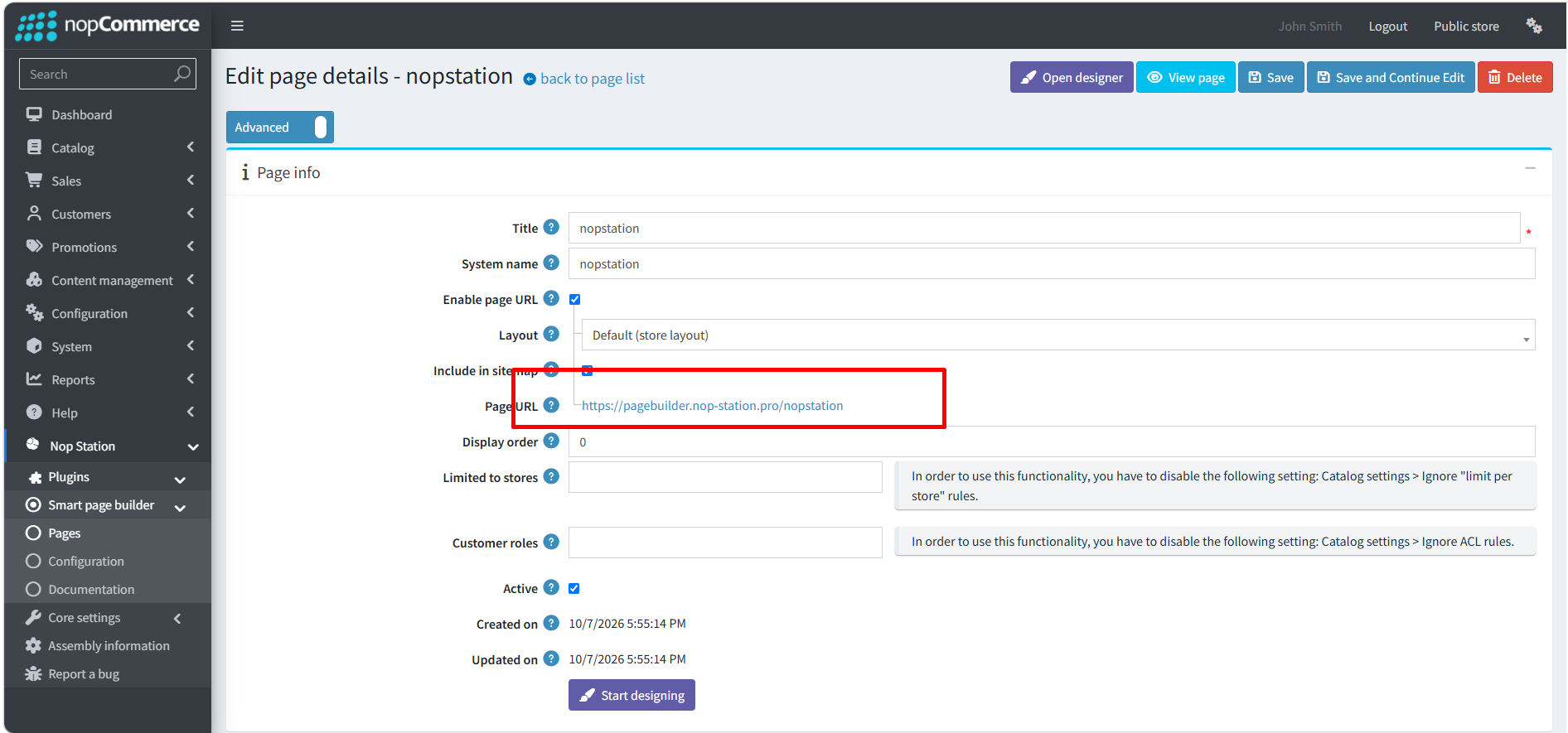Click the Layout help question icon
The width and height of the screenshot is (1568, 733).
pyautogui.click(x=551, y=334)
